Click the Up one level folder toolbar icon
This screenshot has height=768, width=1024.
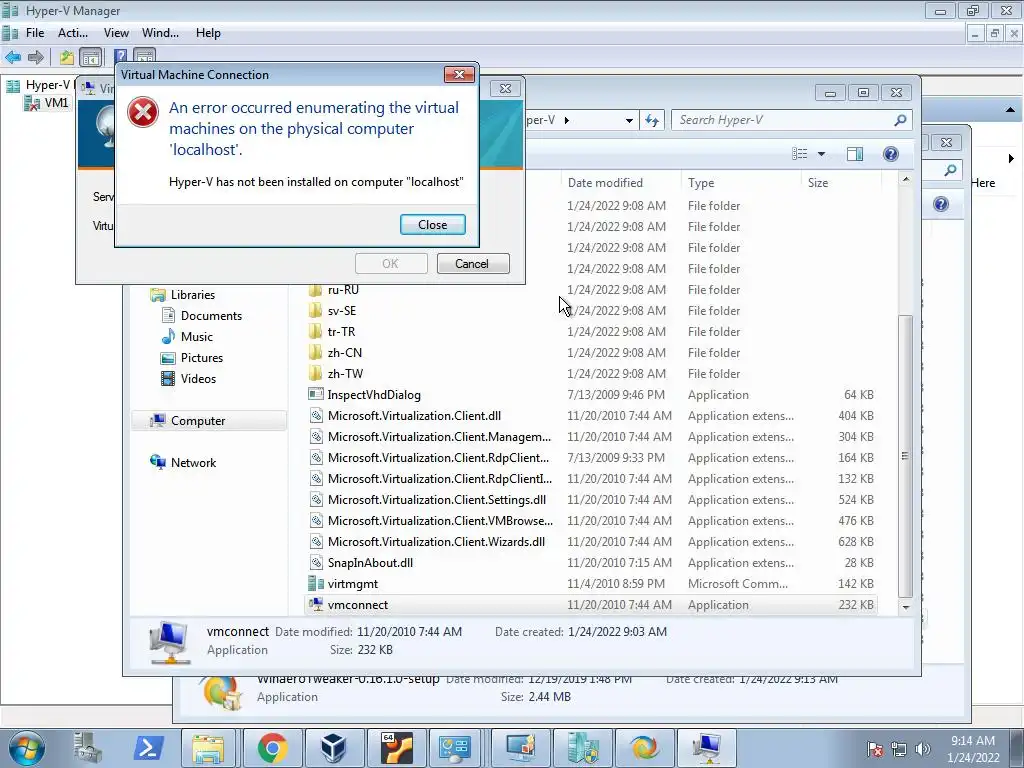tap(67, 57)
